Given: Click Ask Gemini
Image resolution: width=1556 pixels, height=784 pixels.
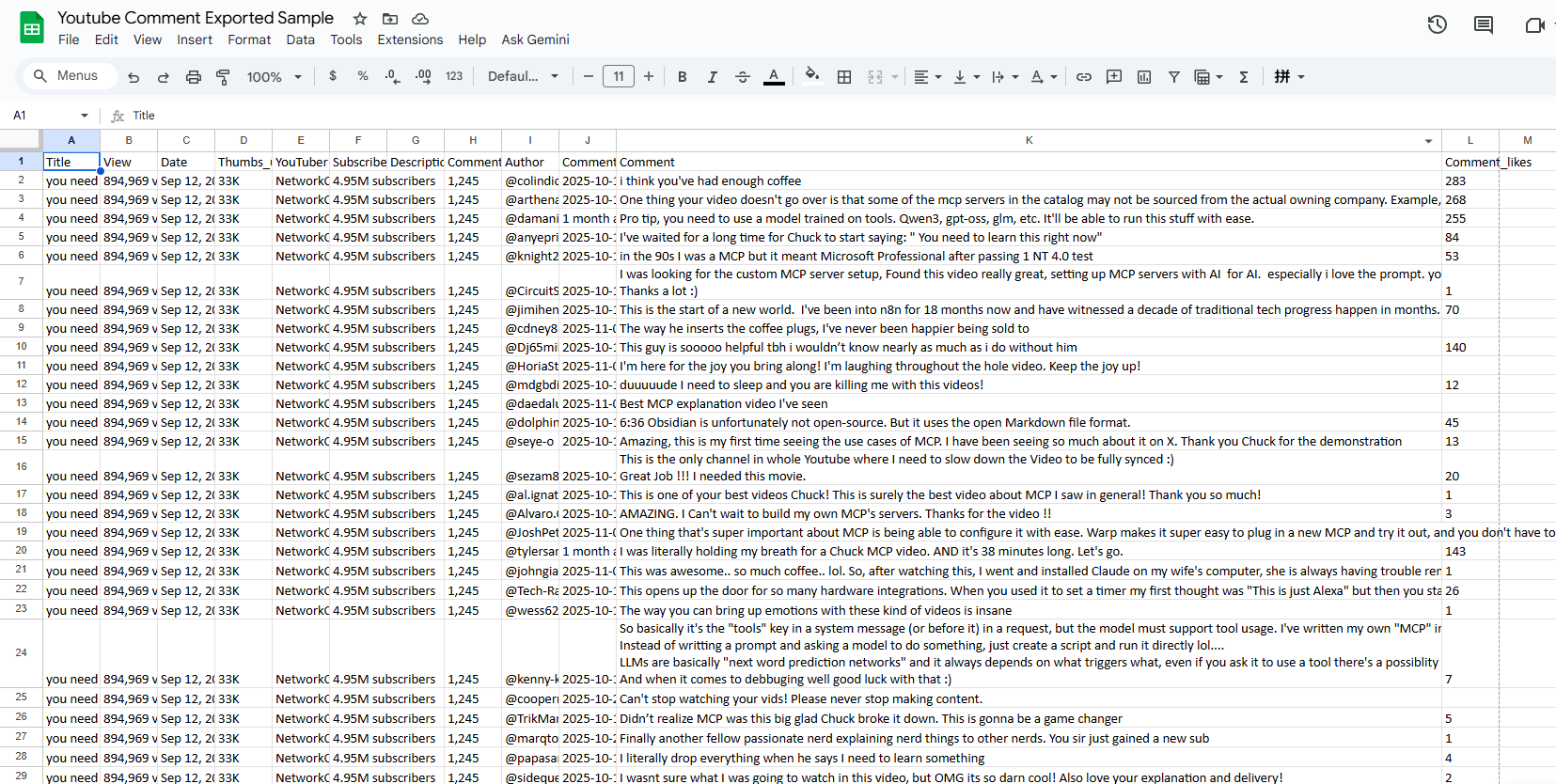Looking at the screenshot, I should tap(535, 39).
